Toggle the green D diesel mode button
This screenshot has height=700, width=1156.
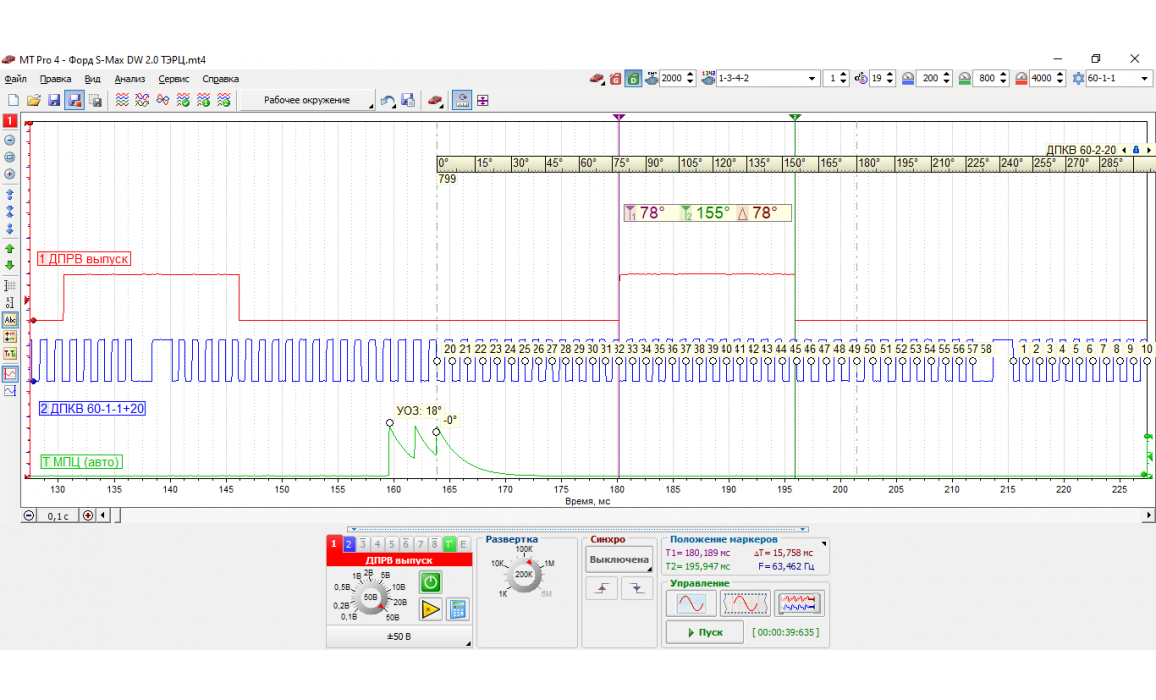pyautogui.click(x=633, y=78)
